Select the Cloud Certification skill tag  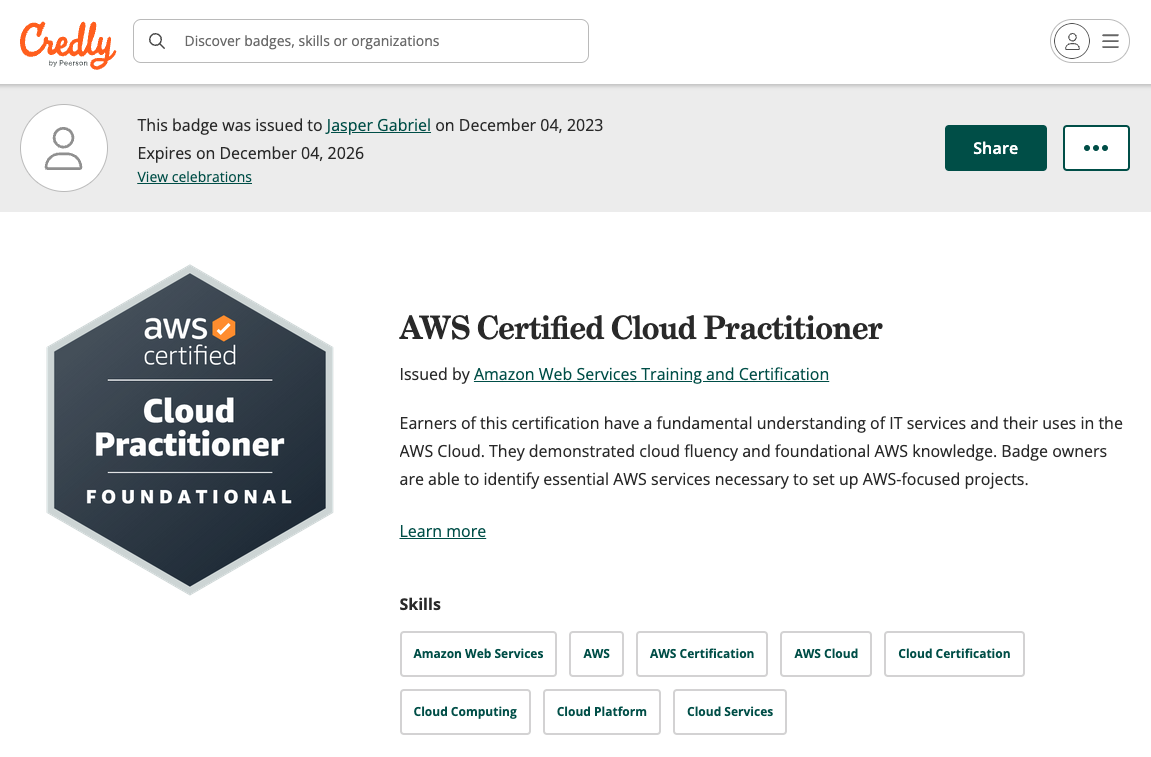click(x=953, y=653)
